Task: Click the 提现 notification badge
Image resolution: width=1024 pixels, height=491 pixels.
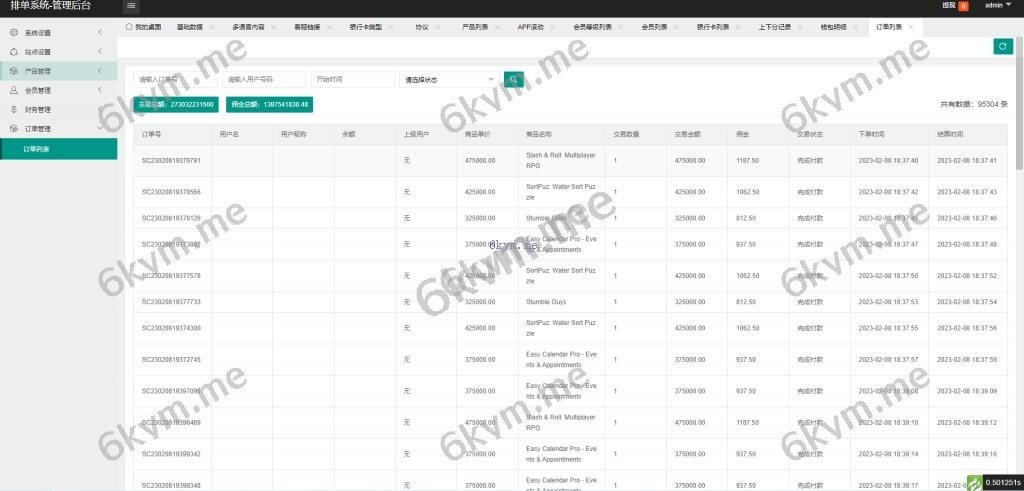Action: pos(963,6)
